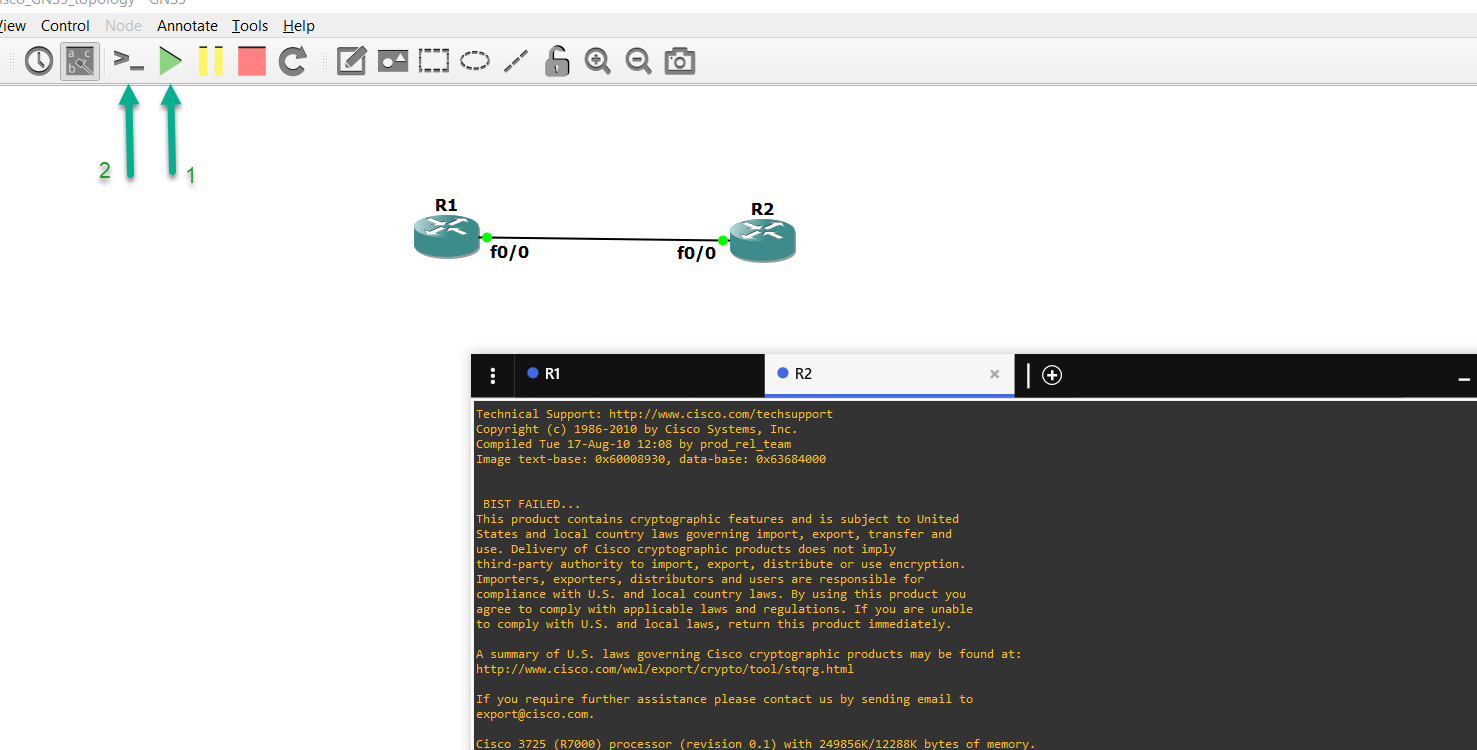The height and width of the screenshot is (750, 1477).
Task: Start all nodes with play button
Action: tap(171, 62)
